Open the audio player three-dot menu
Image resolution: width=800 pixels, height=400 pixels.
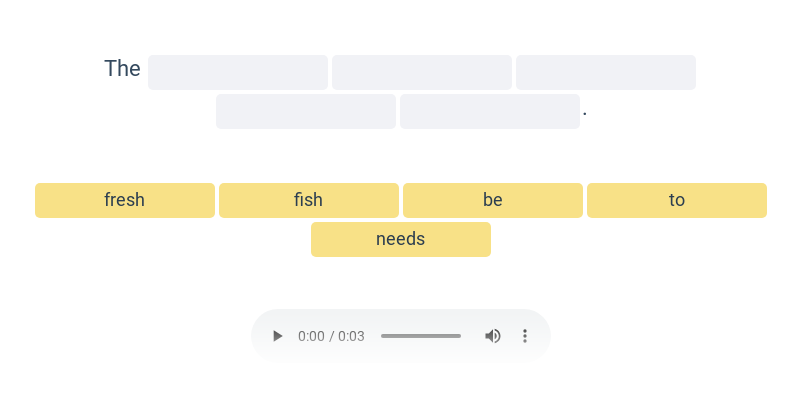pyautogui.click(x=524, y=336)
